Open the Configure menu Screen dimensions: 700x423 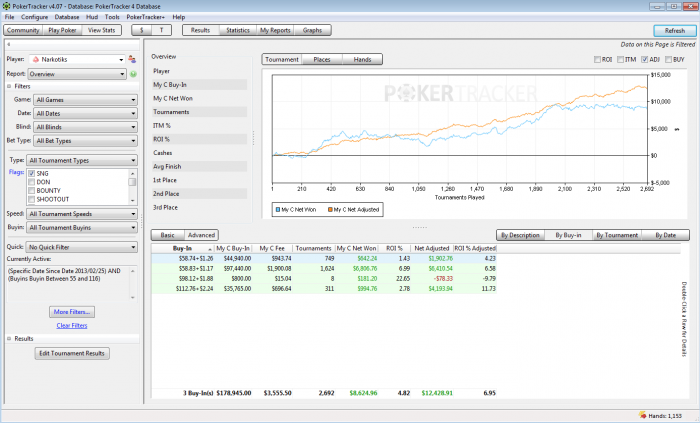(34, 17)
